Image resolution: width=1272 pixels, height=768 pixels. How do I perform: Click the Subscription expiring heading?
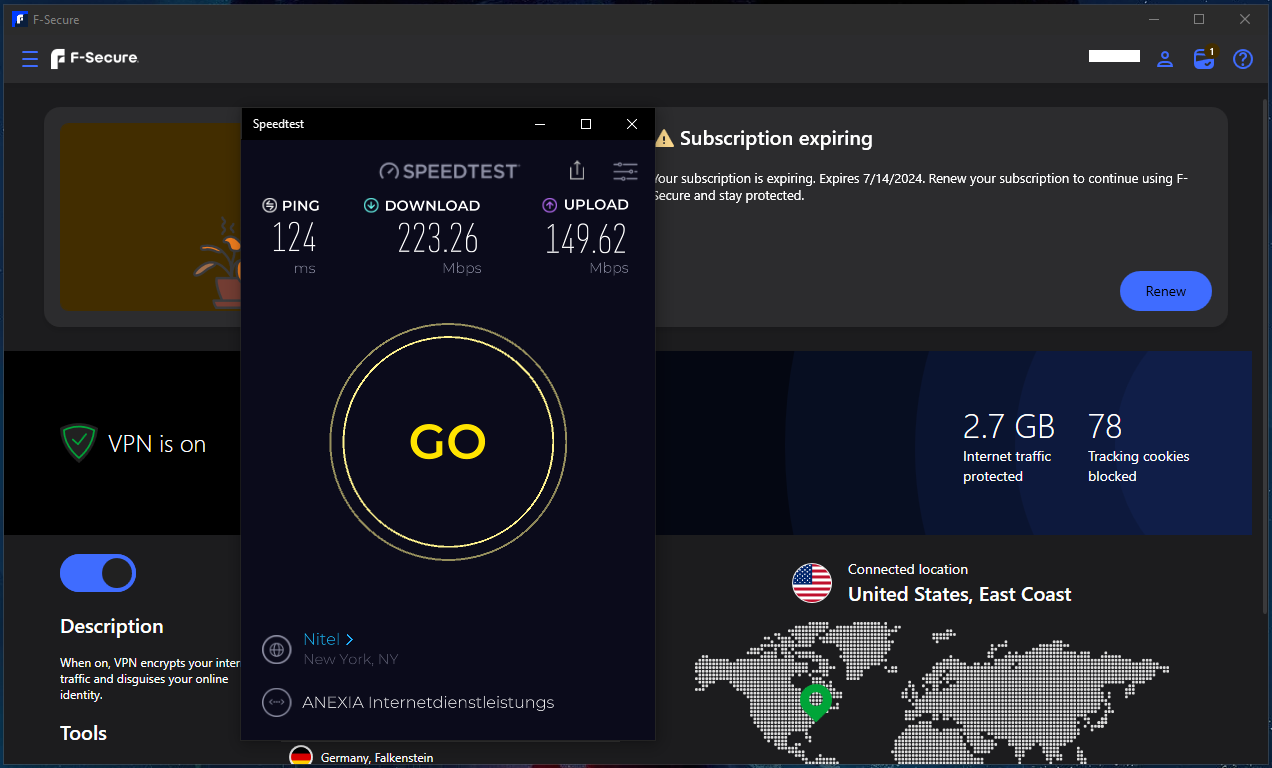coord(776,139)
